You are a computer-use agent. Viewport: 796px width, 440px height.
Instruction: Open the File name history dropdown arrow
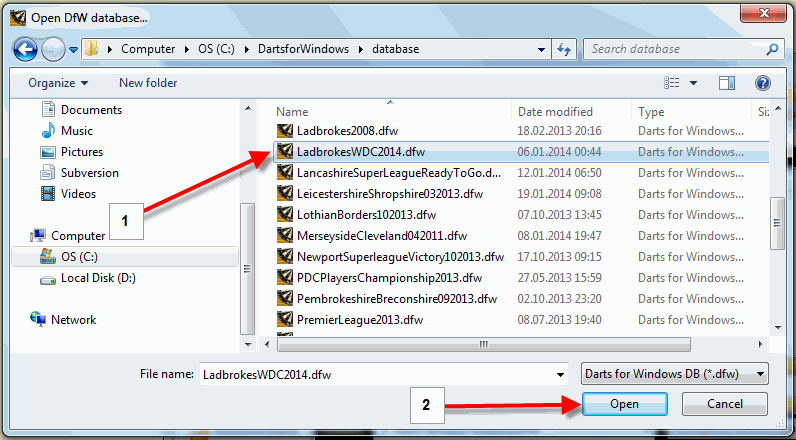(558, 374)
